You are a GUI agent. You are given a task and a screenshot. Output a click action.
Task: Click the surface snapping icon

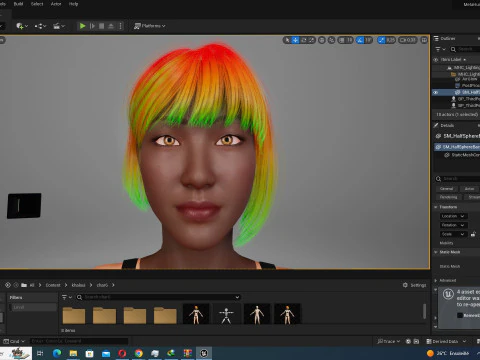[332, 40]
